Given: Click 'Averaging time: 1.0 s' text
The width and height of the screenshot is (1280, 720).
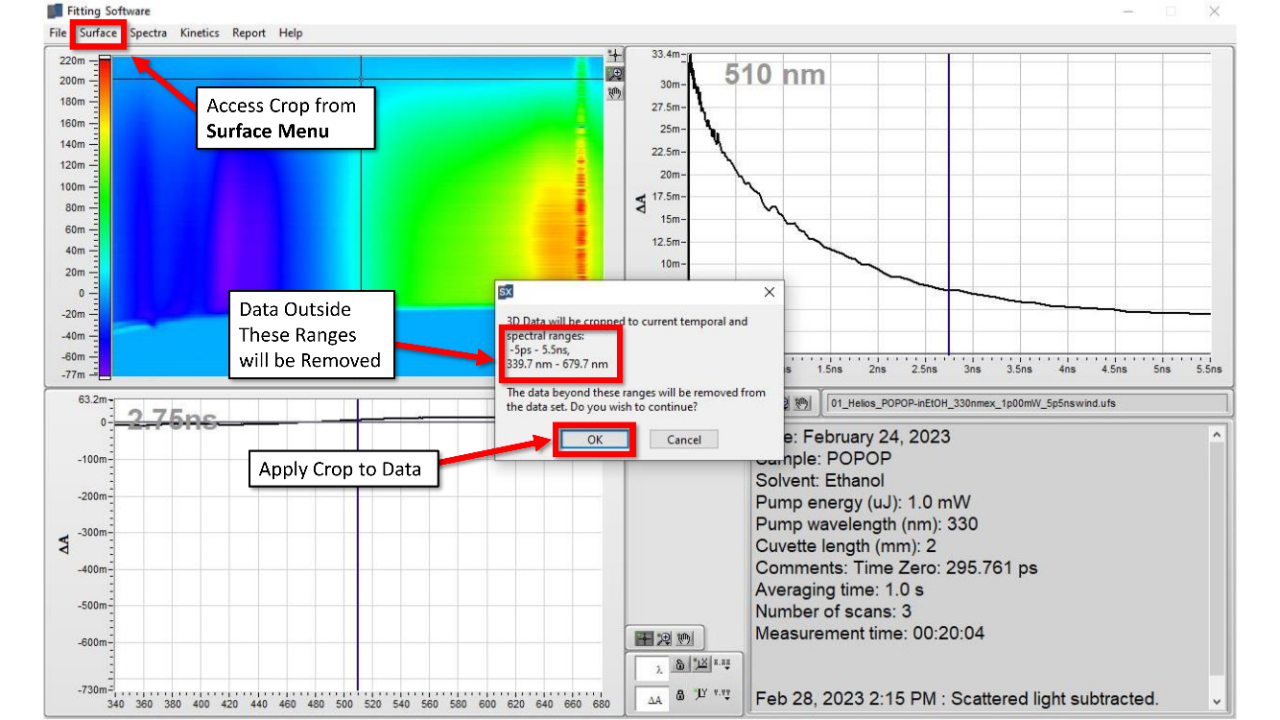Looking at the screenshot, I should click(x=839, y=590).
